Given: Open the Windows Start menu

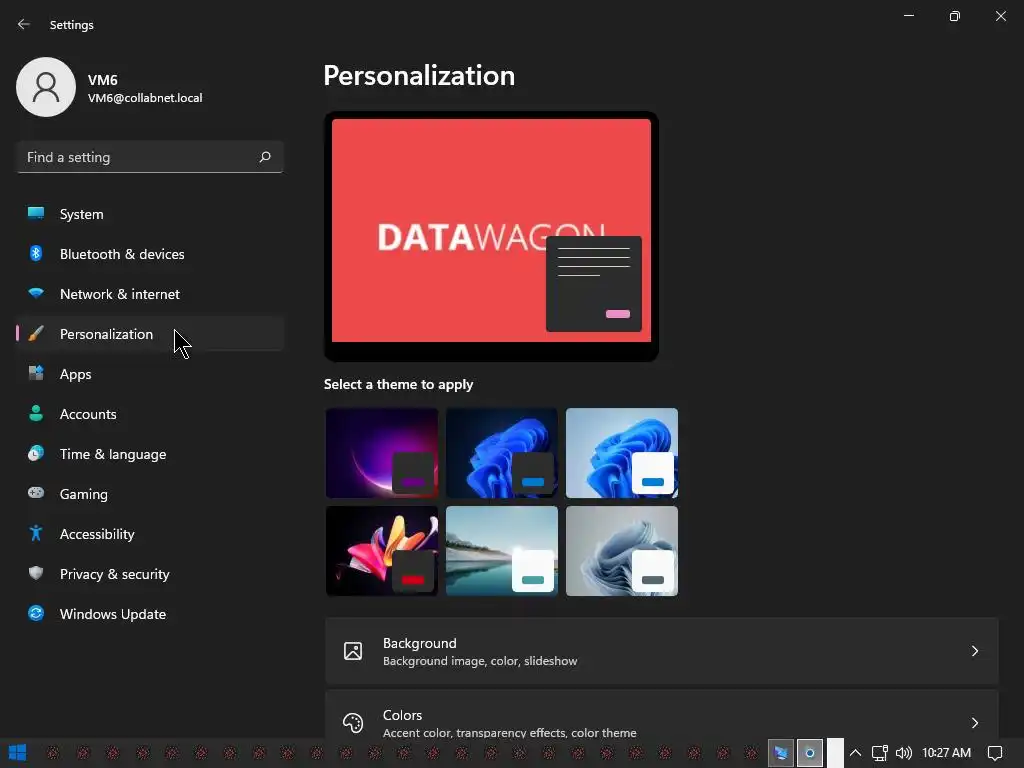Looking at the screenshot, I should (x=18, y=753).
